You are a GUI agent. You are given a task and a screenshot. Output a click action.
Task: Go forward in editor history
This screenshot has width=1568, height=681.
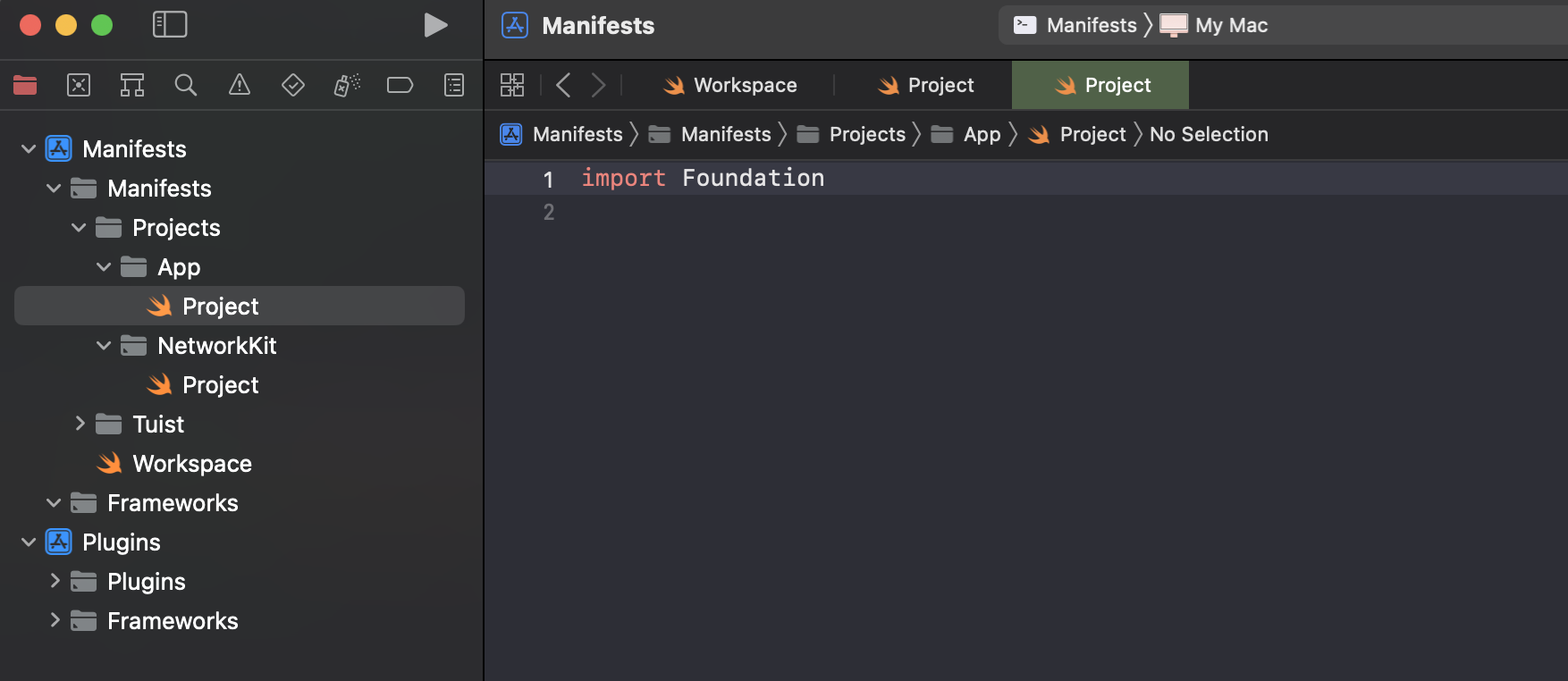click(x=598, y=85)
